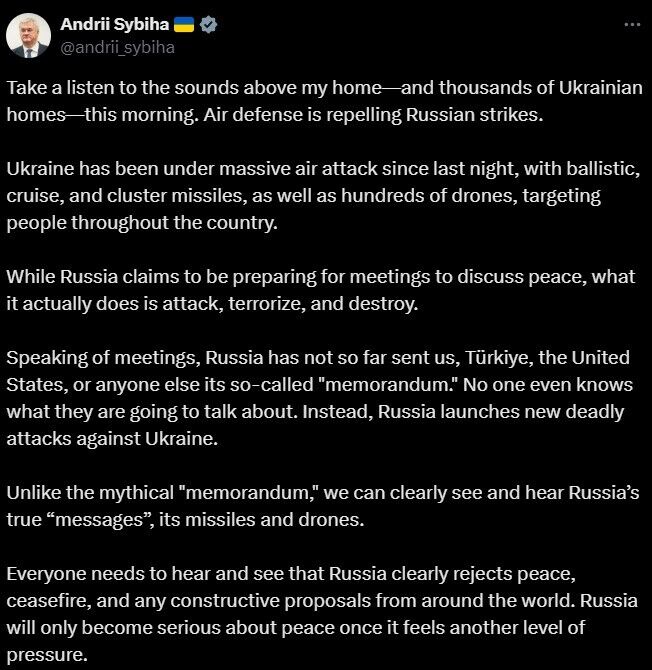The height and width of the screenshot is (670, 652).
Task: Click the word 'mythical' in the post
Action: click(133, 493)
